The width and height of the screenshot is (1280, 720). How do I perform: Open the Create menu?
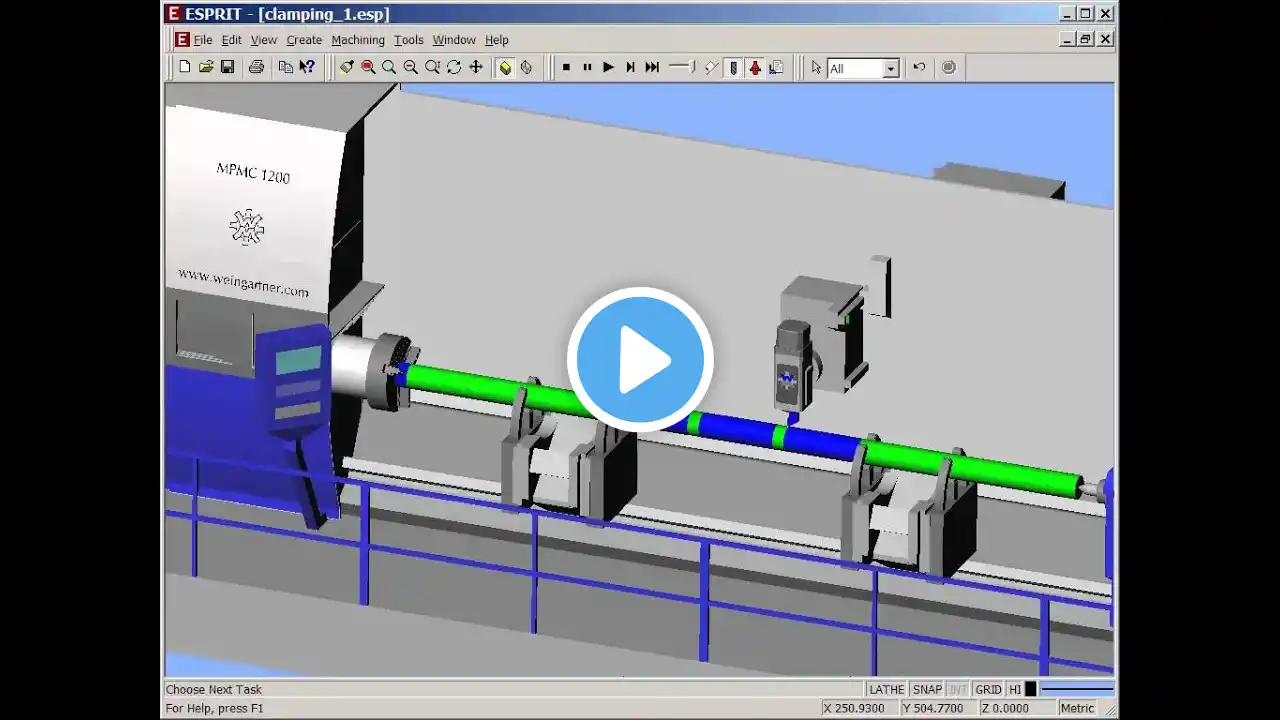[x=304, y=40]
